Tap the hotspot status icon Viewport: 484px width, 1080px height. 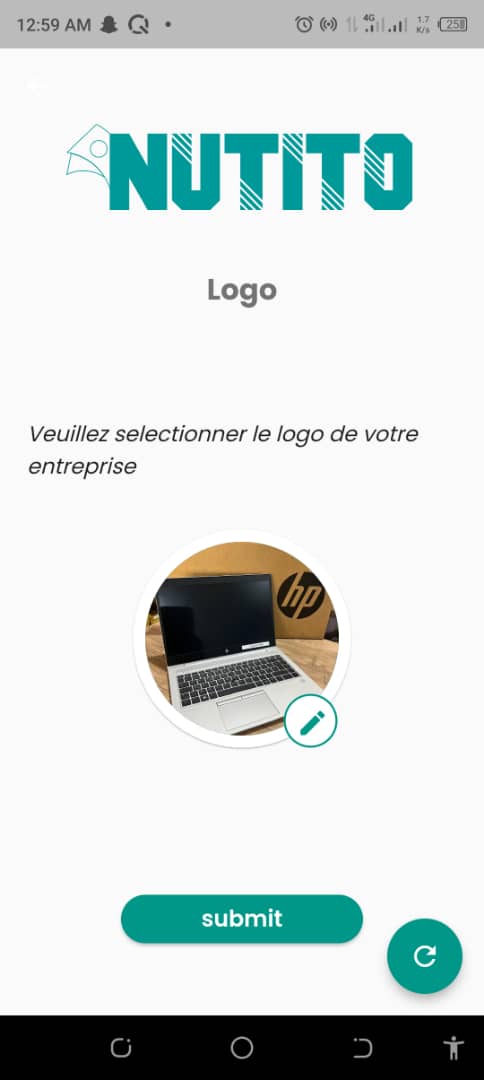coord(329,25)
